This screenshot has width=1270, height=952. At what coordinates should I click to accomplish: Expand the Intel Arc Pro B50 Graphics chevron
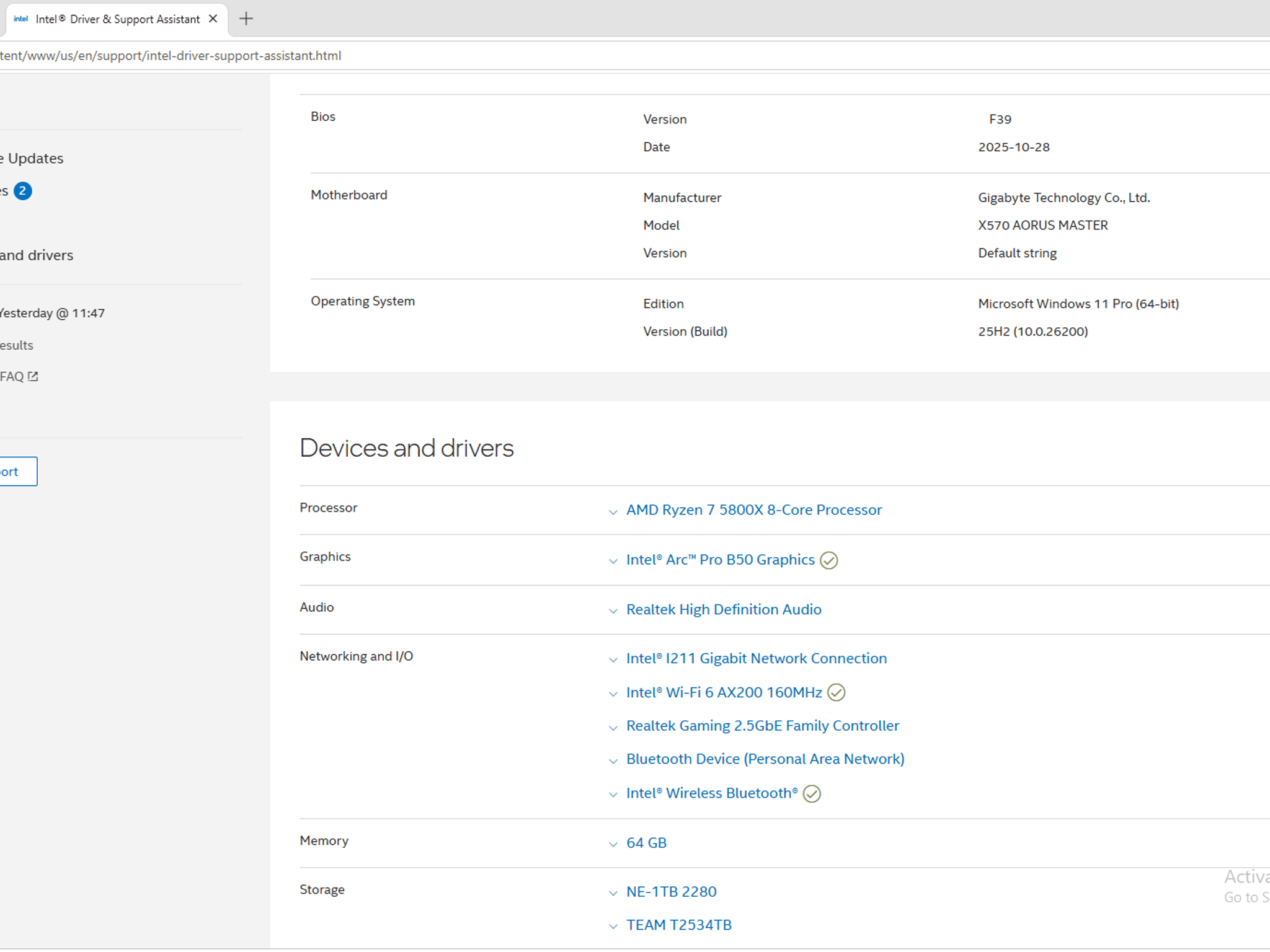pyautogui.click(x=613, y=562)
